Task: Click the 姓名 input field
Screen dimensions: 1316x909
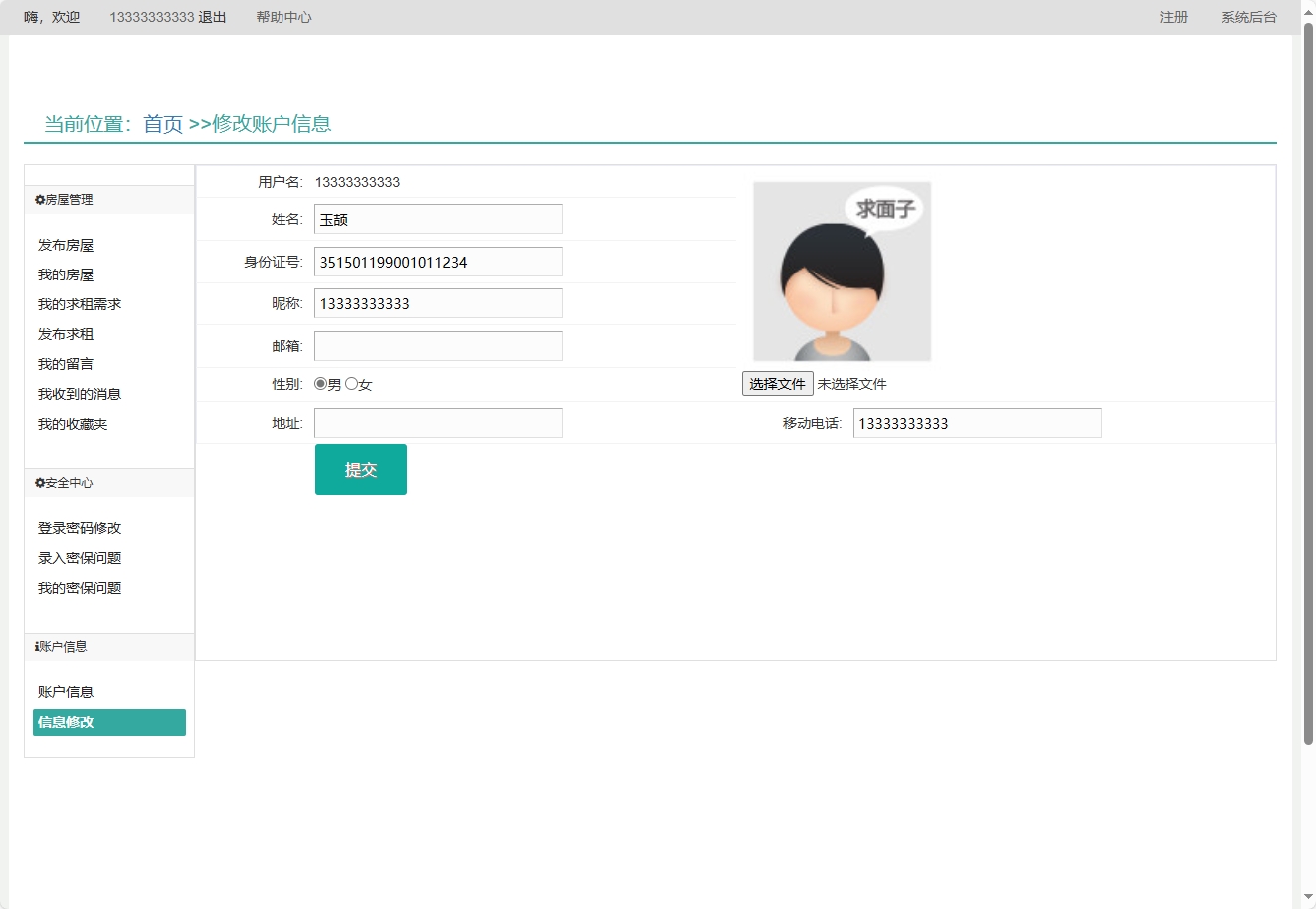Action: 438,218
